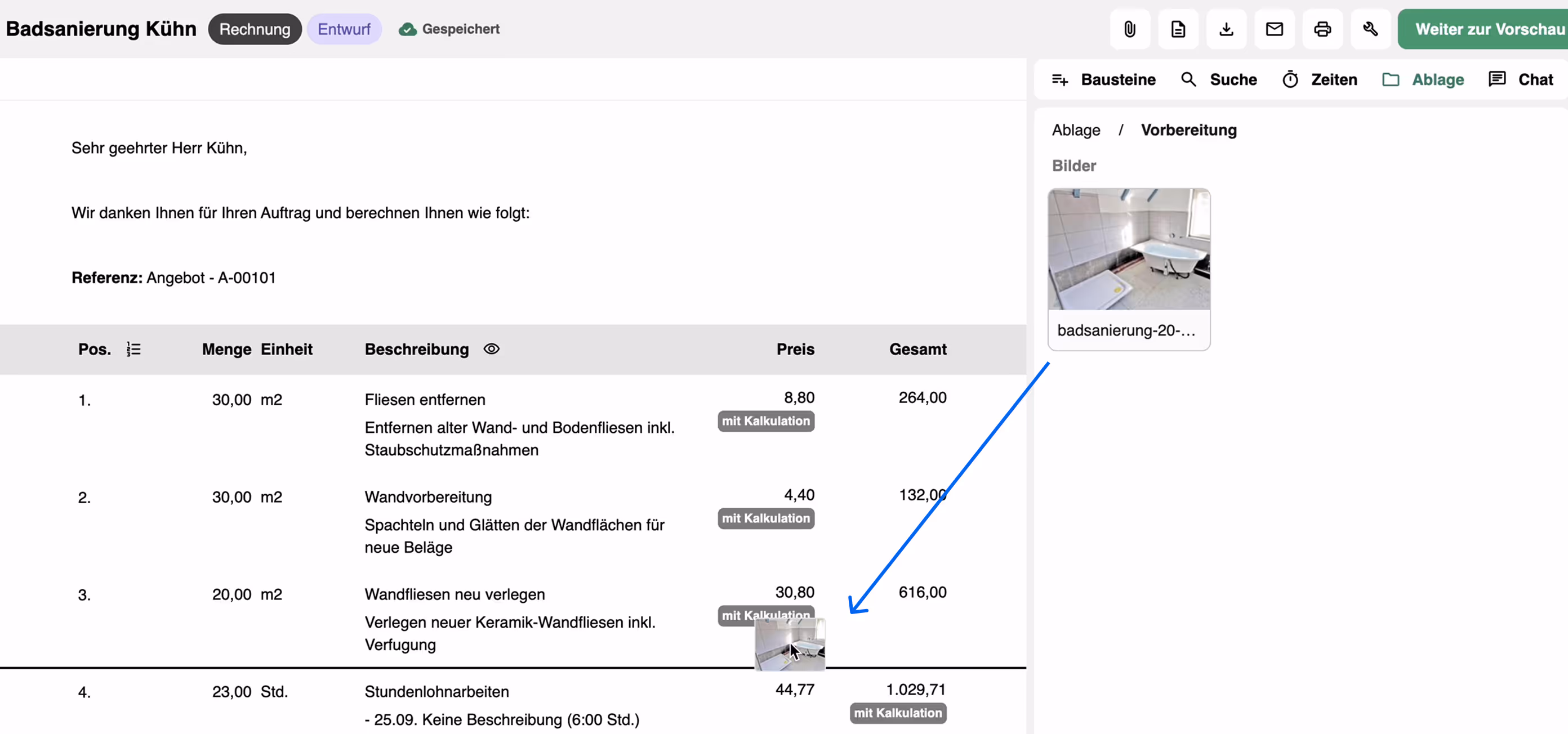Click the envelope email icon
This screenshot has width=1568, height=734.
click(x=1274, y=29)
